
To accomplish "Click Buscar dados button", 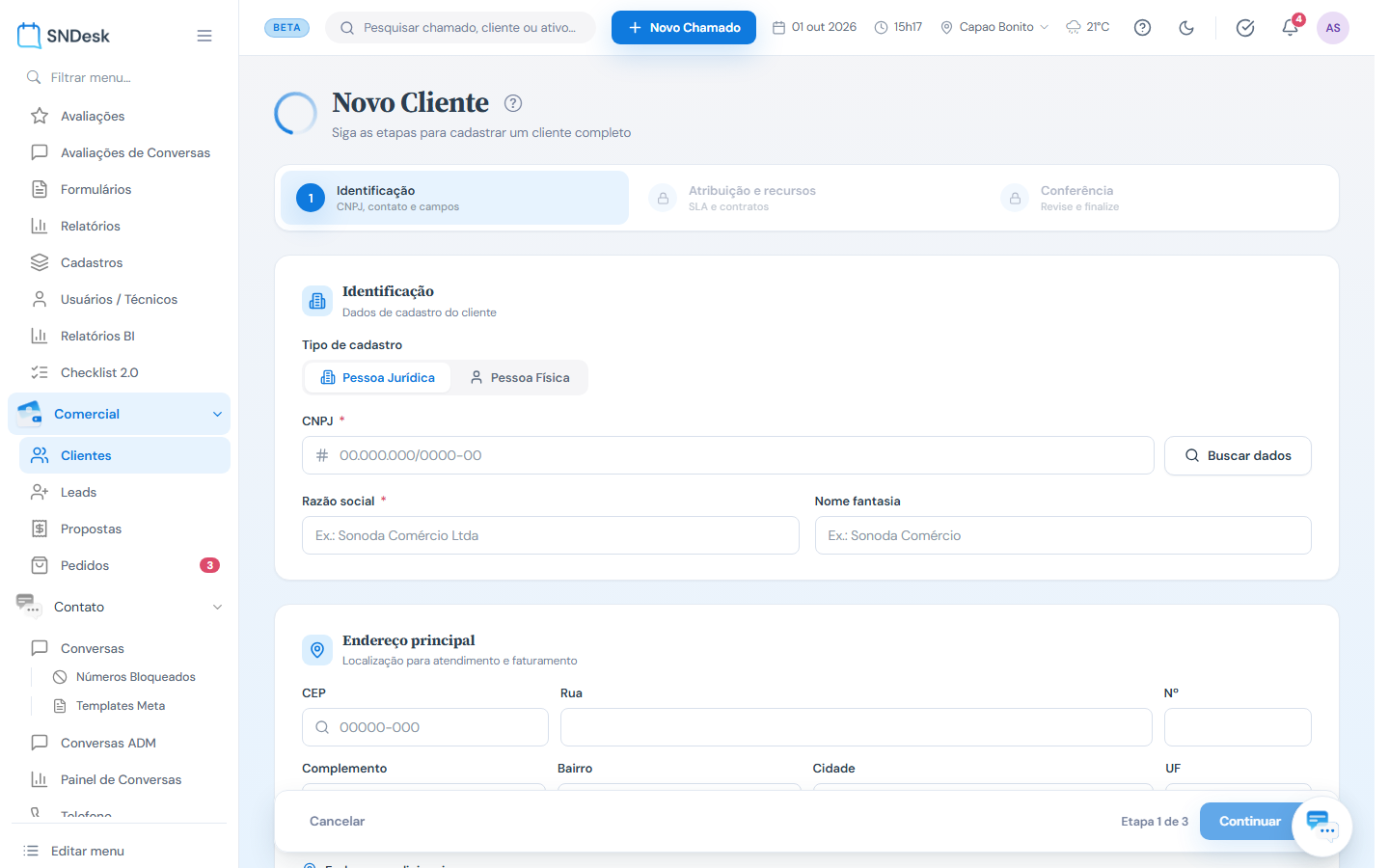I will pyautogui.click(x=1238, y=455).
